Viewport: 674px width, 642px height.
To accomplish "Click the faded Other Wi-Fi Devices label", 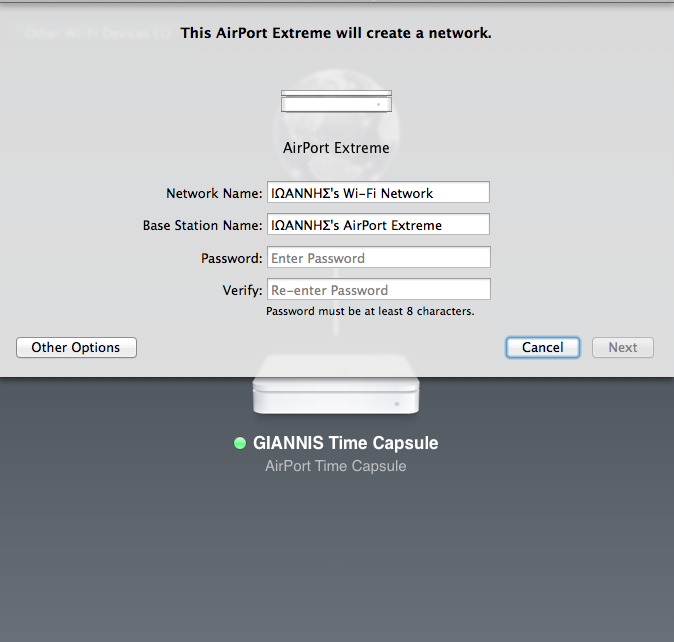I will [98, 34].
